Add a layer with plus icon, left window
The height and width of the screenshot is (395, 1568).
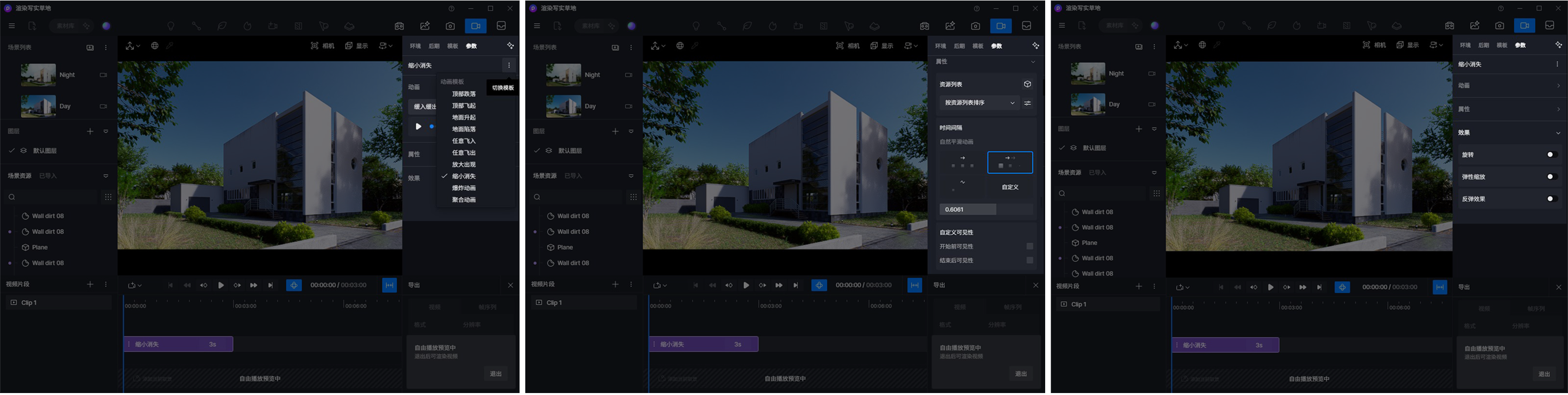90,131
